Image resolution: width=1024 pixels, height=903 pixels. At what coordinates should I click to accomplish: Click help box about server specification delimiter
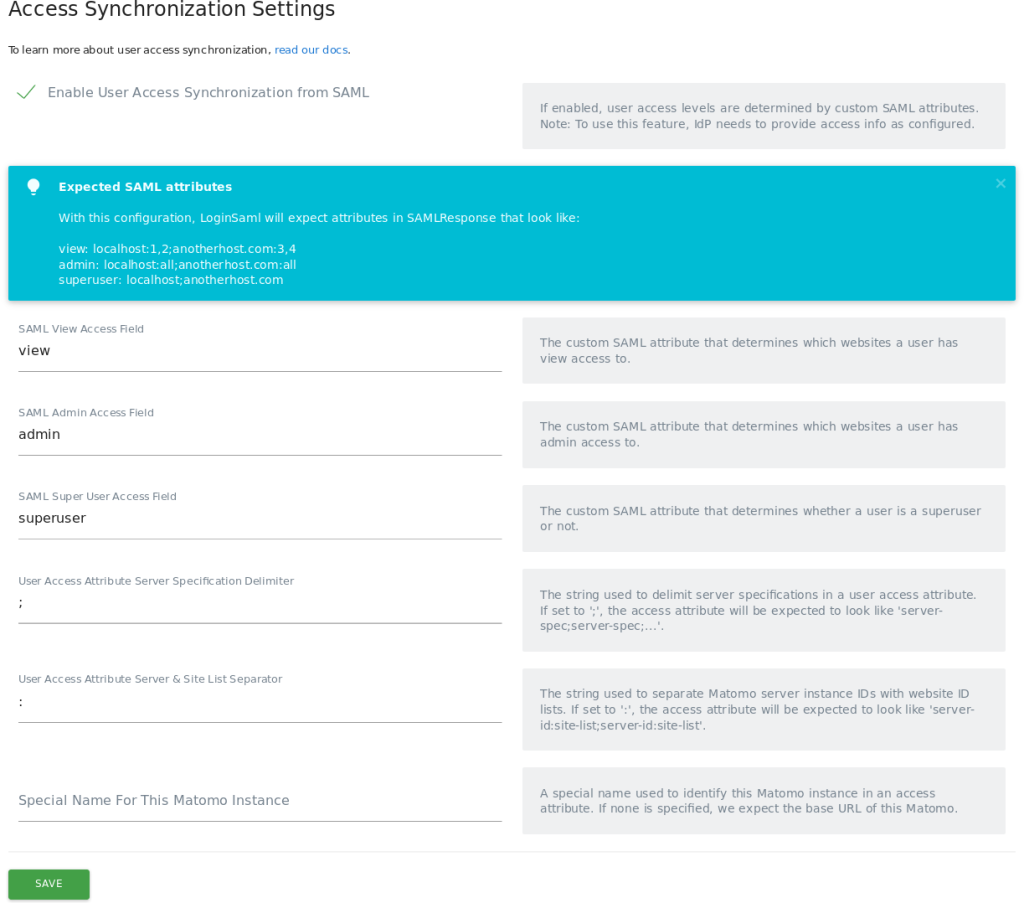tap(763, 610)
